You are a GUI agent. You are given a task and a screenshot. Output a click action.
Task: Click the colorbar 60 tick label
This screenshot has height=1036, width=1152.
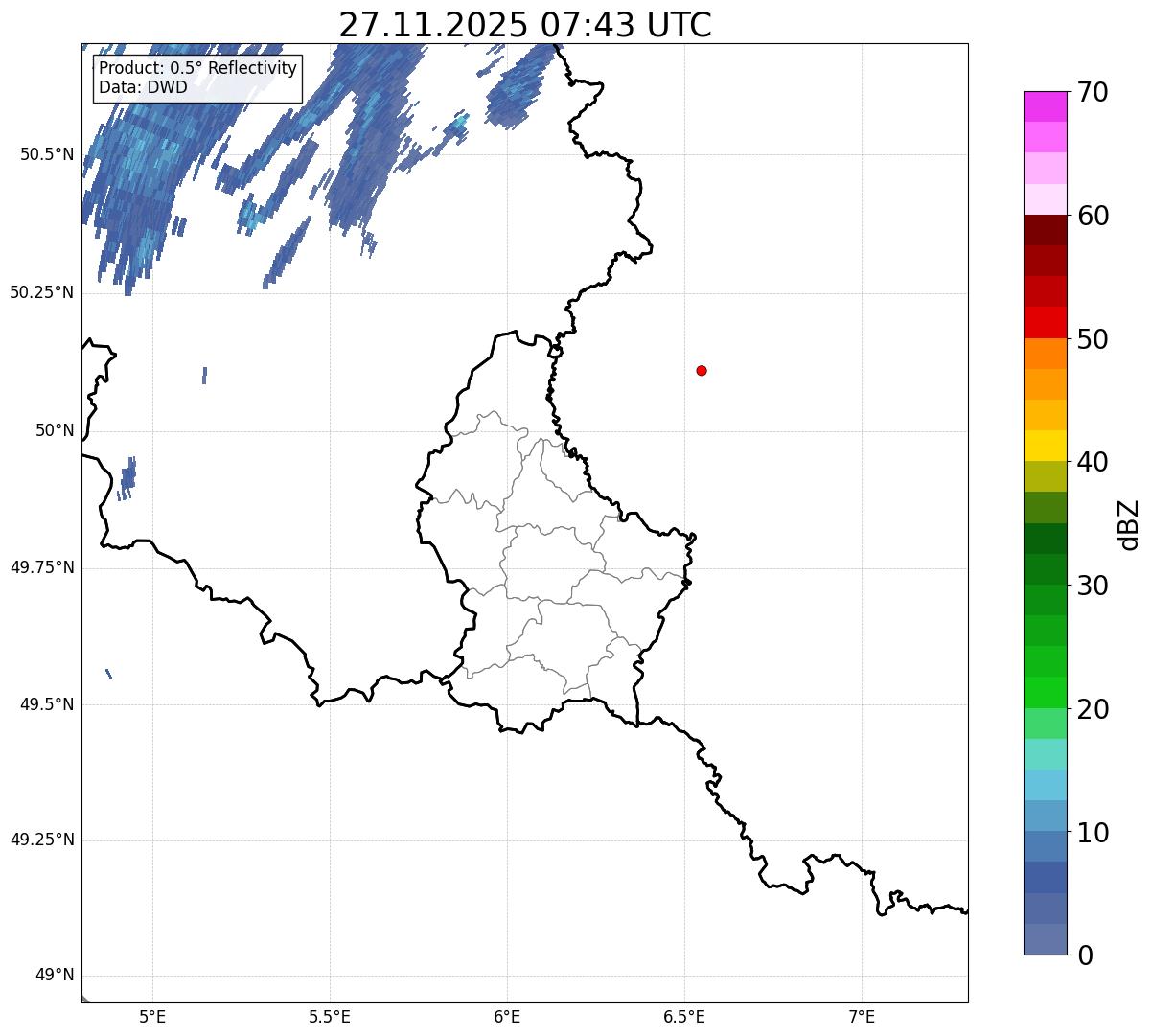[x=1093, y=216]
